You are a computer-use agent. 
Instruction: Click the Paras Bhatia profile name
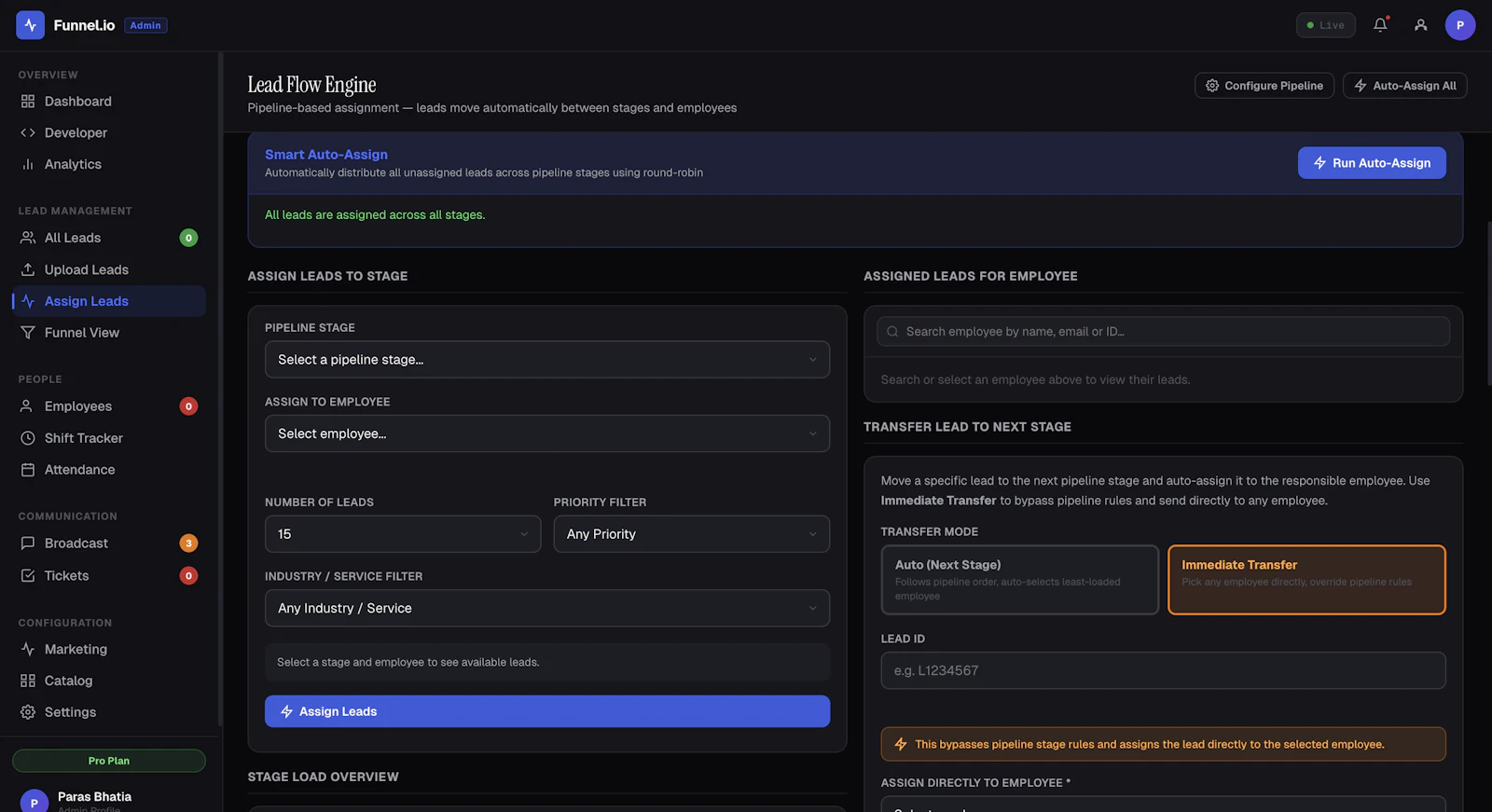pyautogui.click(x=94, y=797)
